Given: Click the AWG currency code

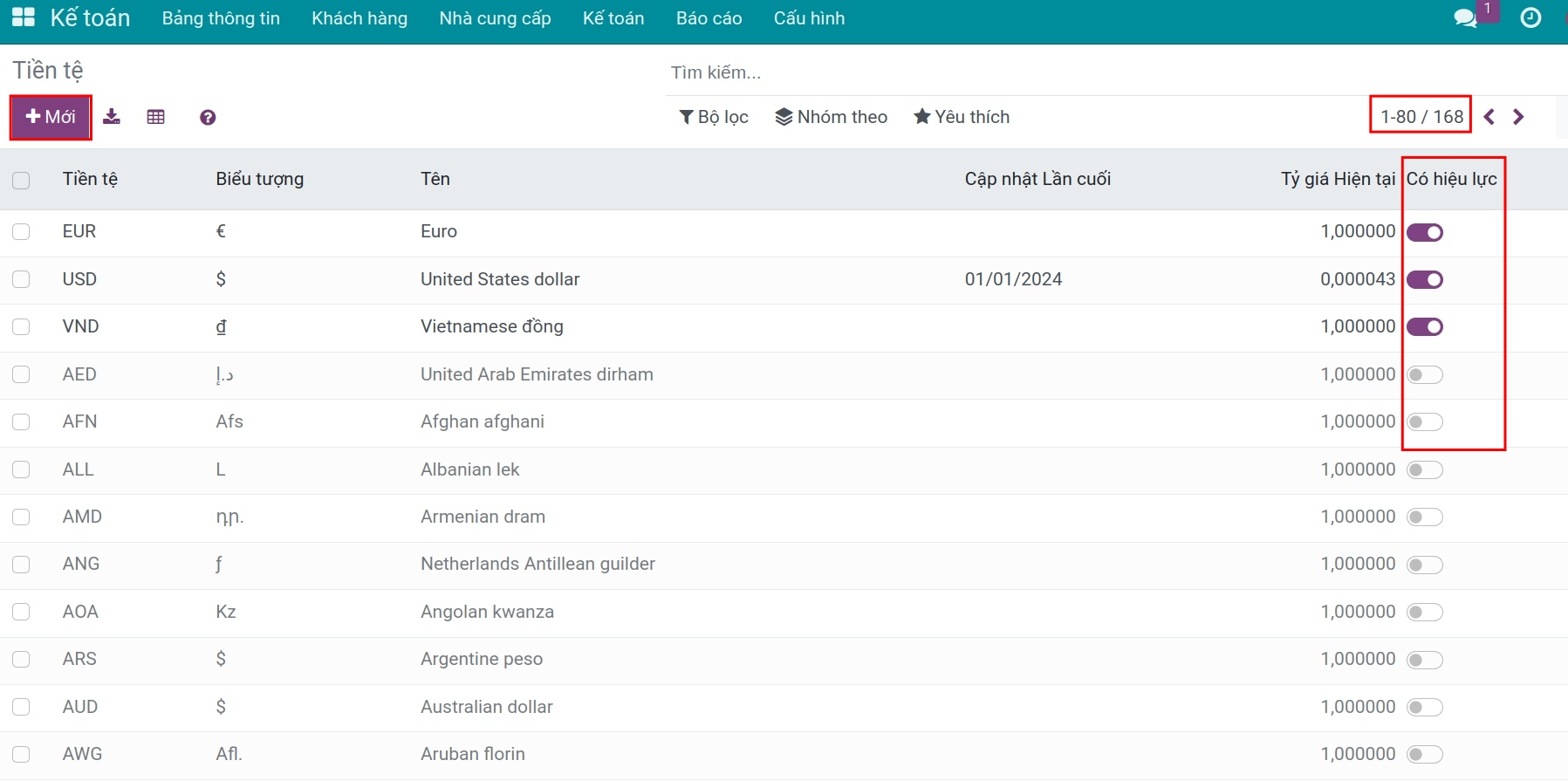Looking at the screenshot, I should pyautogui.click(x=82, y=754).
